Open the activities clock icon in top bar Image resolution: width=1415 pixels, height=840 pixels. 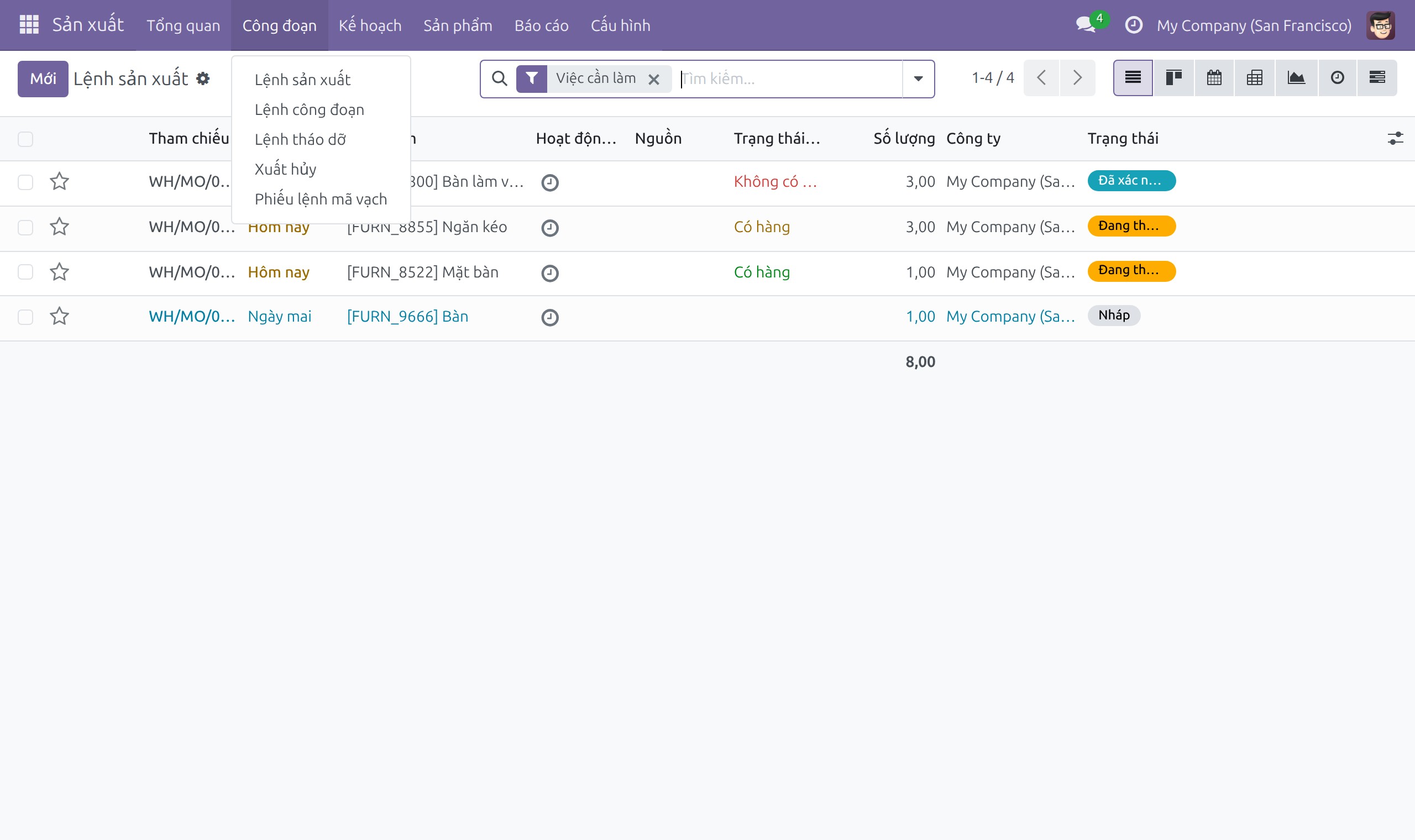click(1133, 25)
